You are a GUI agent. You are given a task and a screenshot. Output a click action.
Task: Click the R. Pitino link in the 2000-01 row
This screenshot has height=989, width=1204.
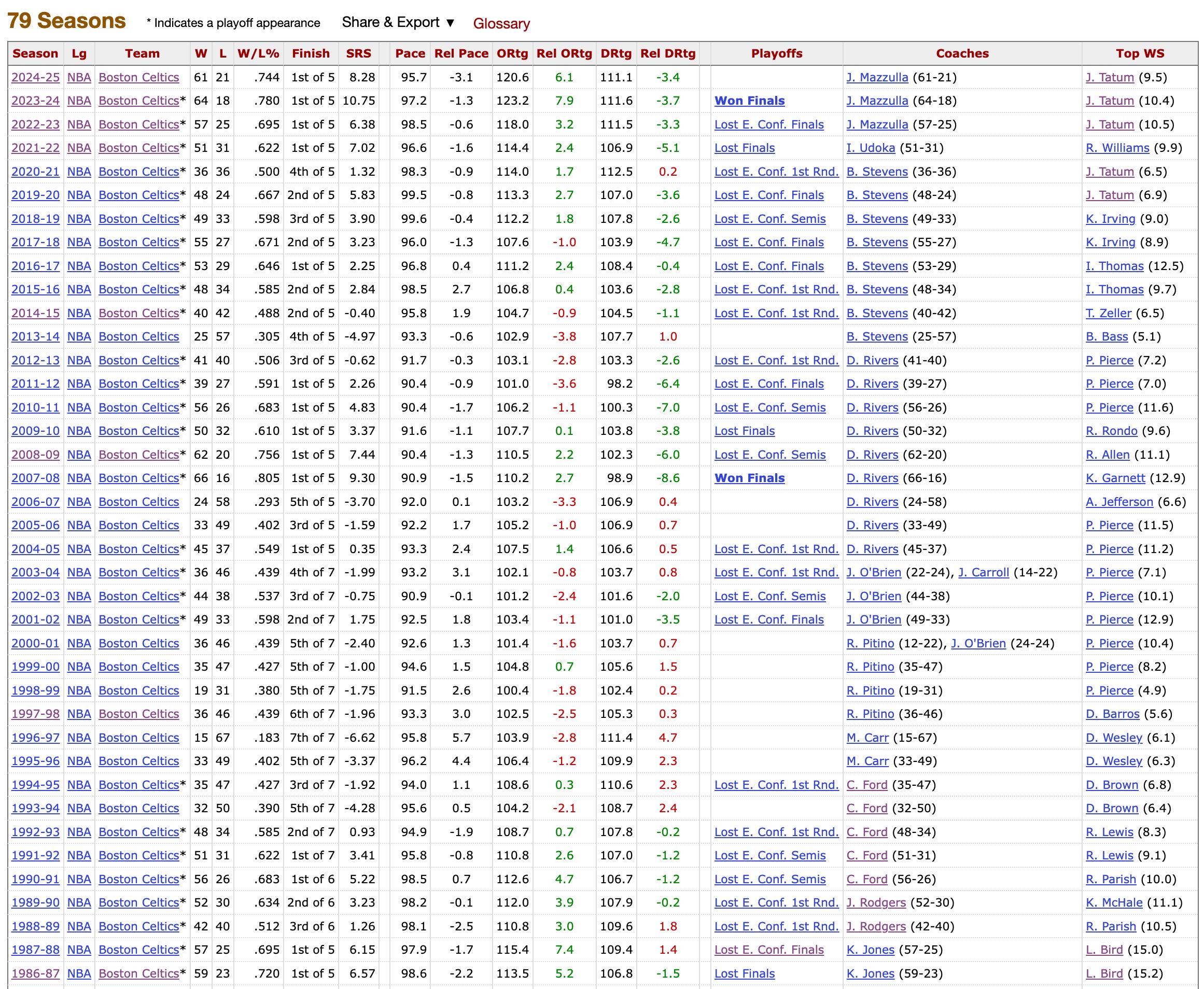pos(870,643)
